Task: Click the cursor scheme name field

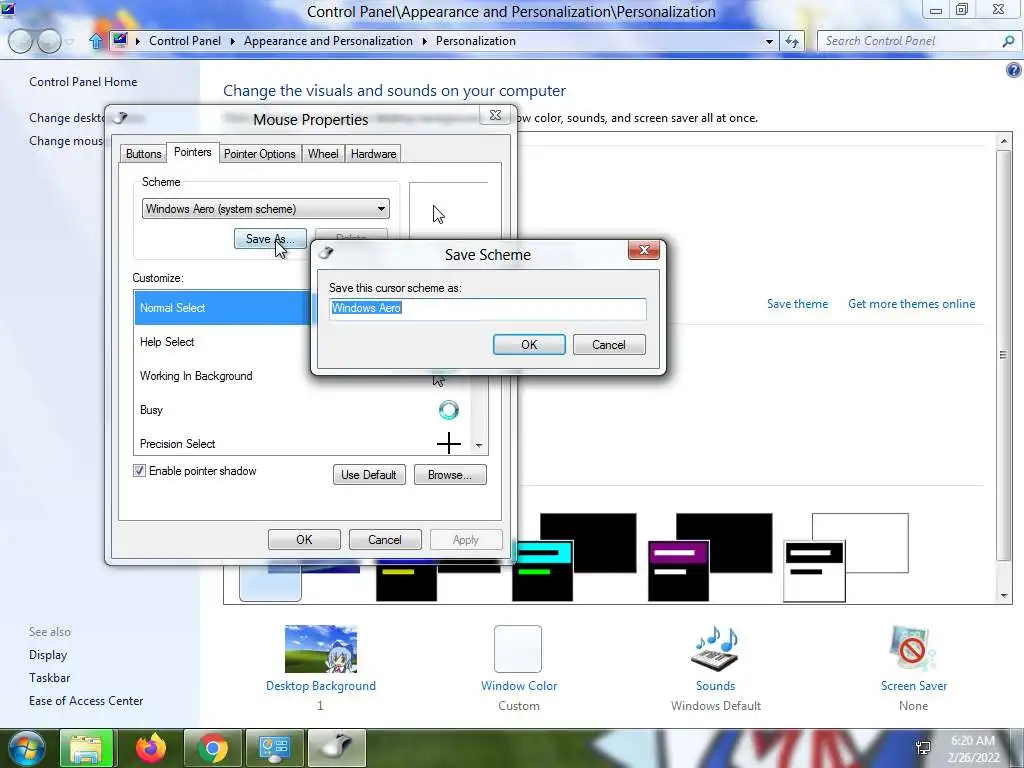Action: click(488, 309)
